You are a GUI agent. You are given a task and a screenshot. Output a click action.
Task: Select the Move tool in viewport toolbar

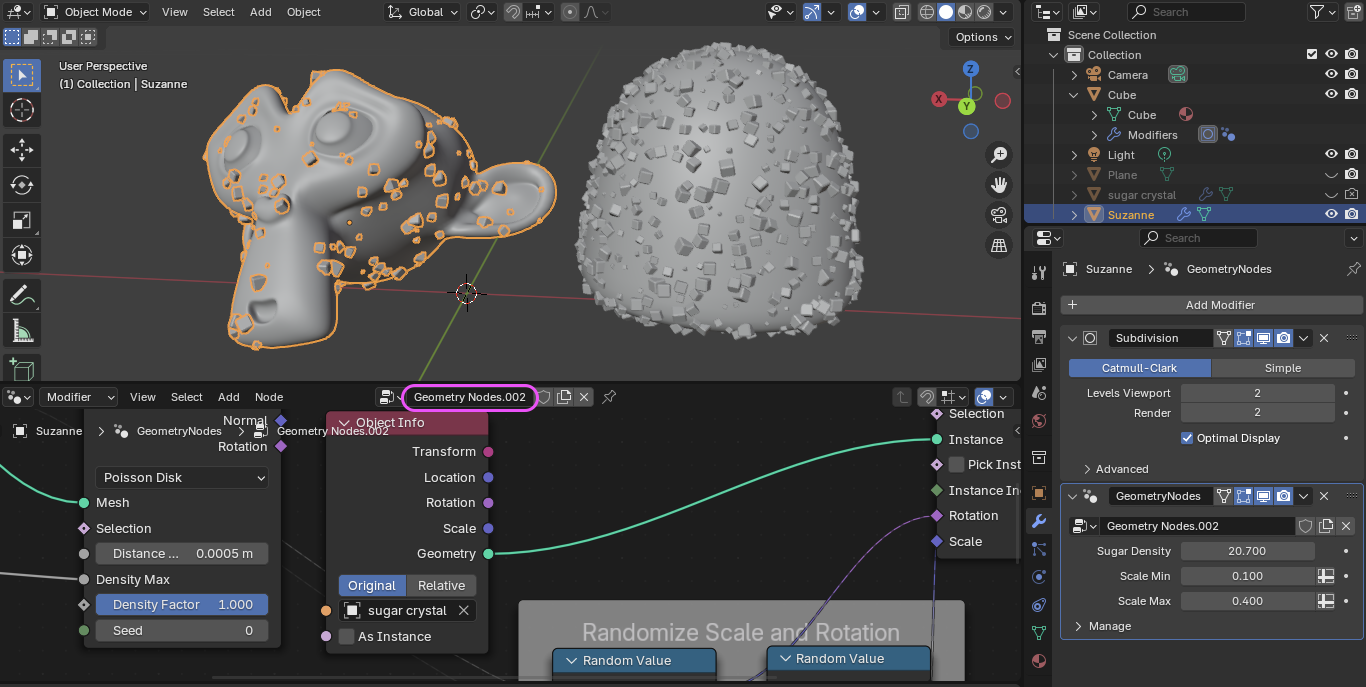point(21,150)
